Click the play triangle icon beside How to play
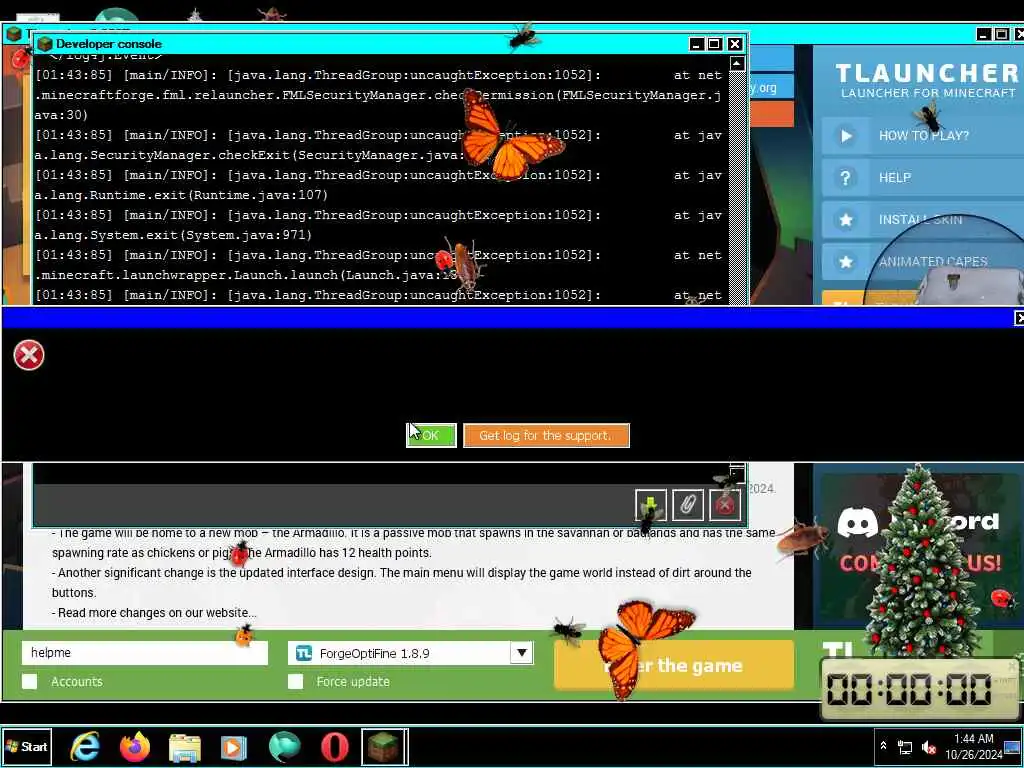 click(846, 136)
